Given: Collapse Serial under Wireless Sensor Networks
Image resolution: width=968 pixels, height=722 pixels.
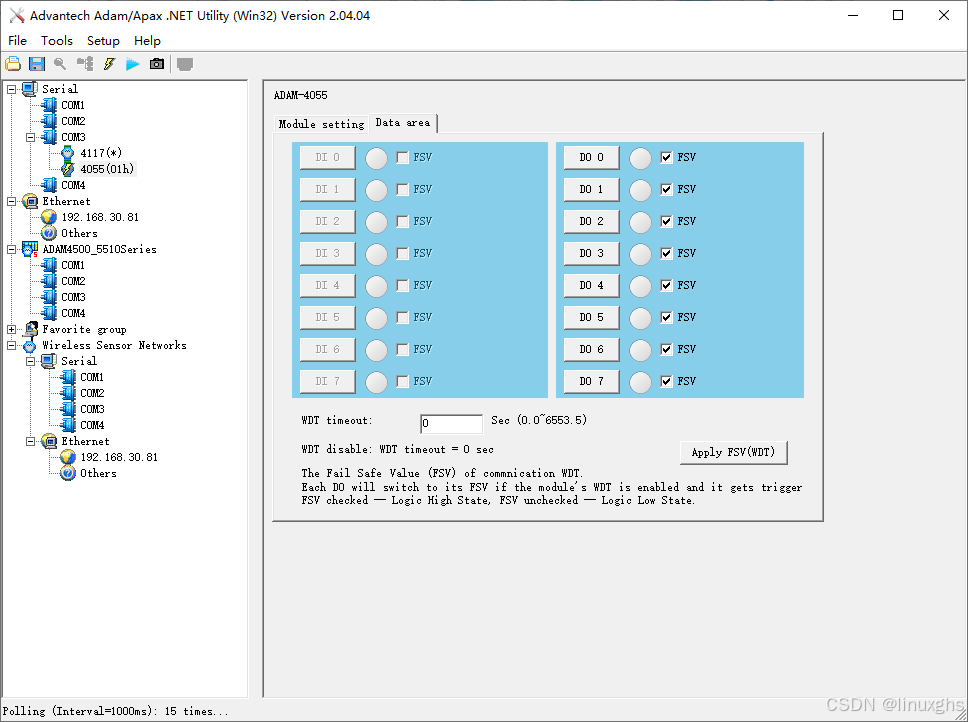Looking at the screenshot, I should coord(30,362).
